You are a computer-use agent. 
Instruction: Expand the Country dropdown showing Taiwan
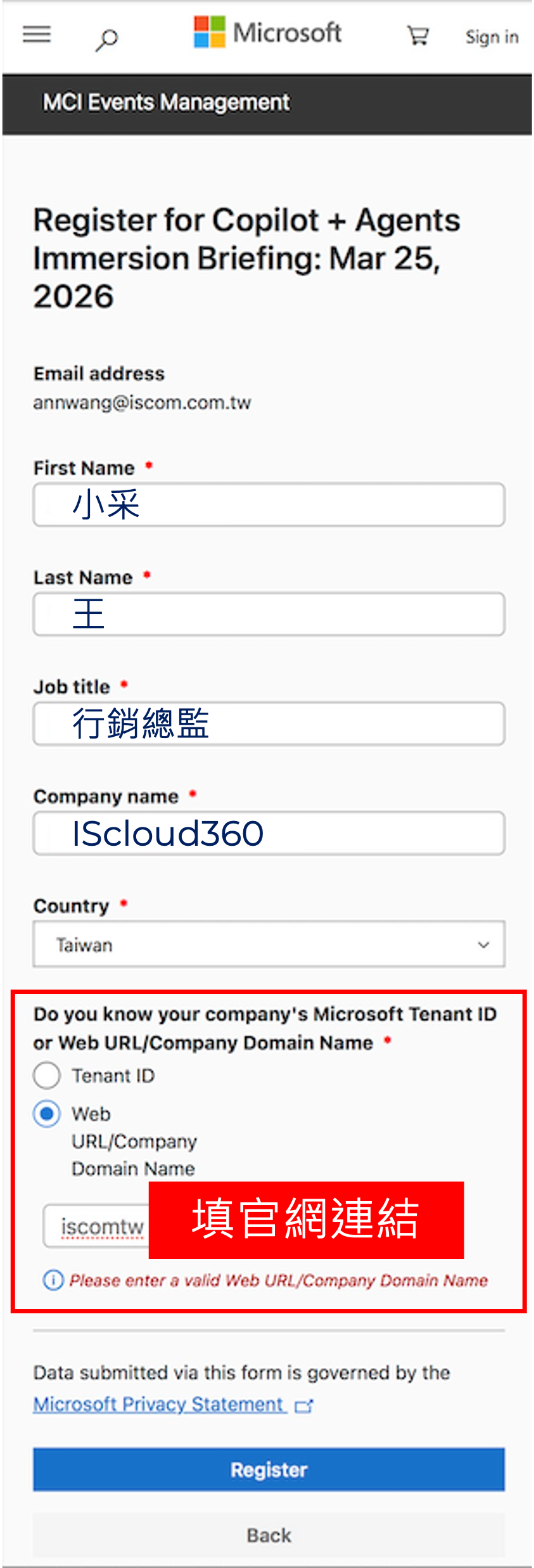269,945
